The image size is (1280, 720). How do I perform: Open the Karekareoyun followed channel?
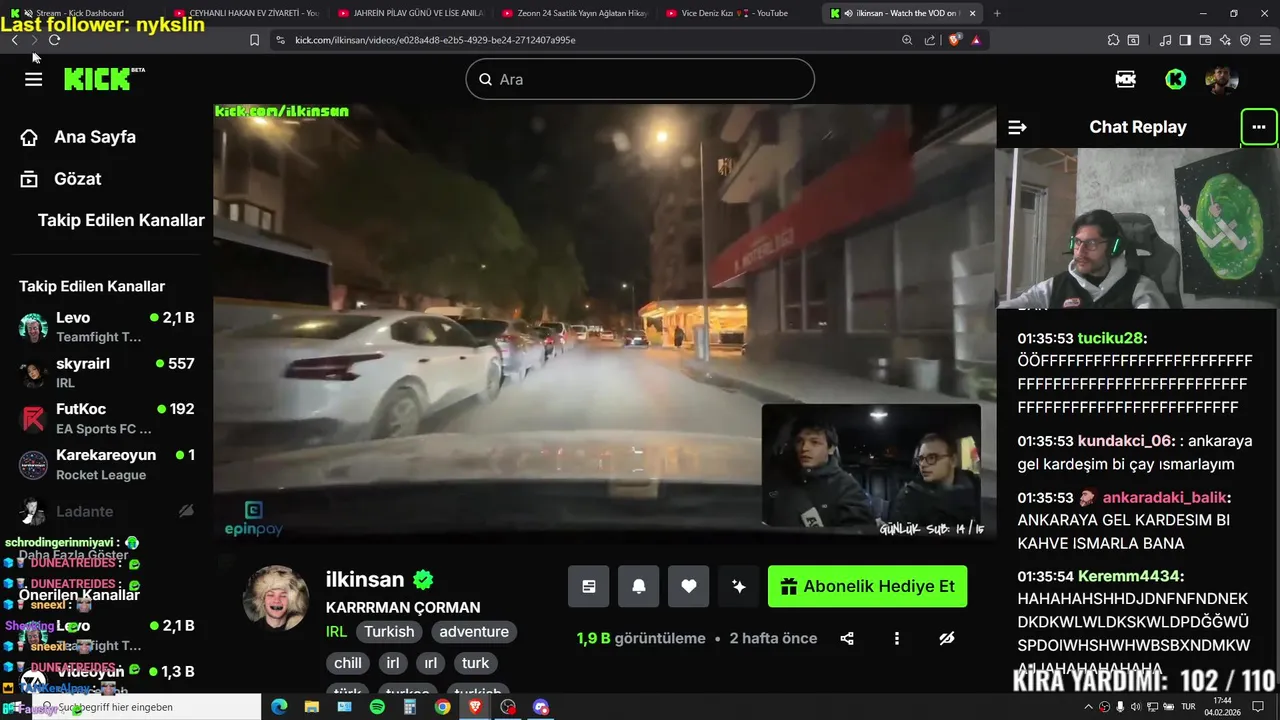click(106, 465)
